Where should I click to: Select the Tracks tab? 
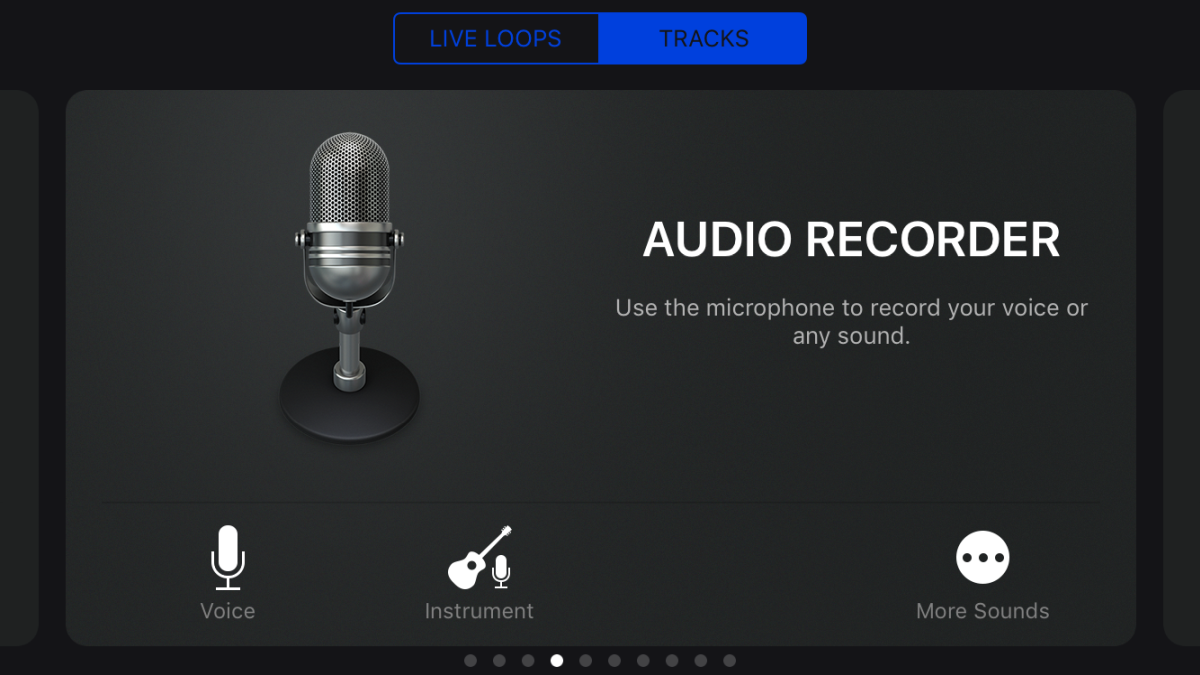click(703, 39)
